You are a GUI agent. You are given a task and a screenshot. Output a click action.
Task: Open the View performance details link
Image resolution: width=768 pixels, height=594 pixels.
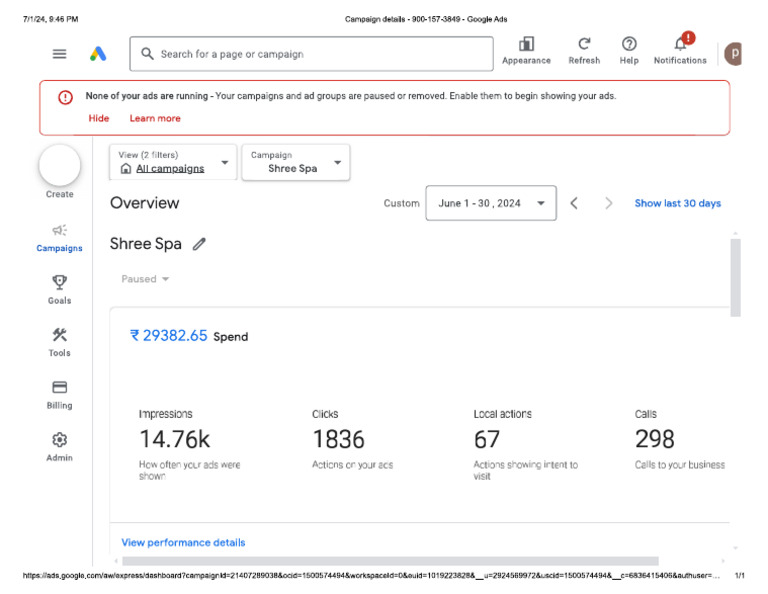coord(183,542)
